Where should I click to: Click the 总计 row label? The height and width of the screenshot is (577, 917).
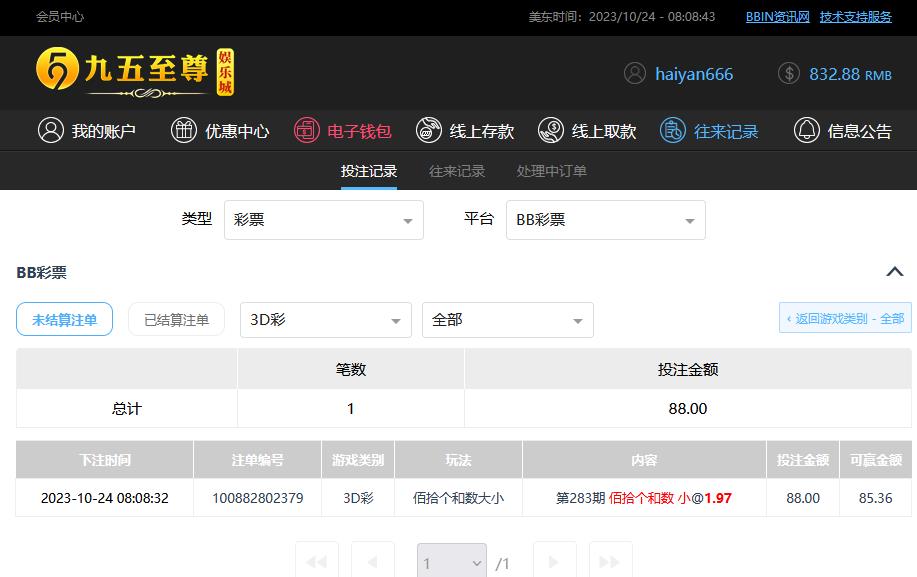(127, 409)
